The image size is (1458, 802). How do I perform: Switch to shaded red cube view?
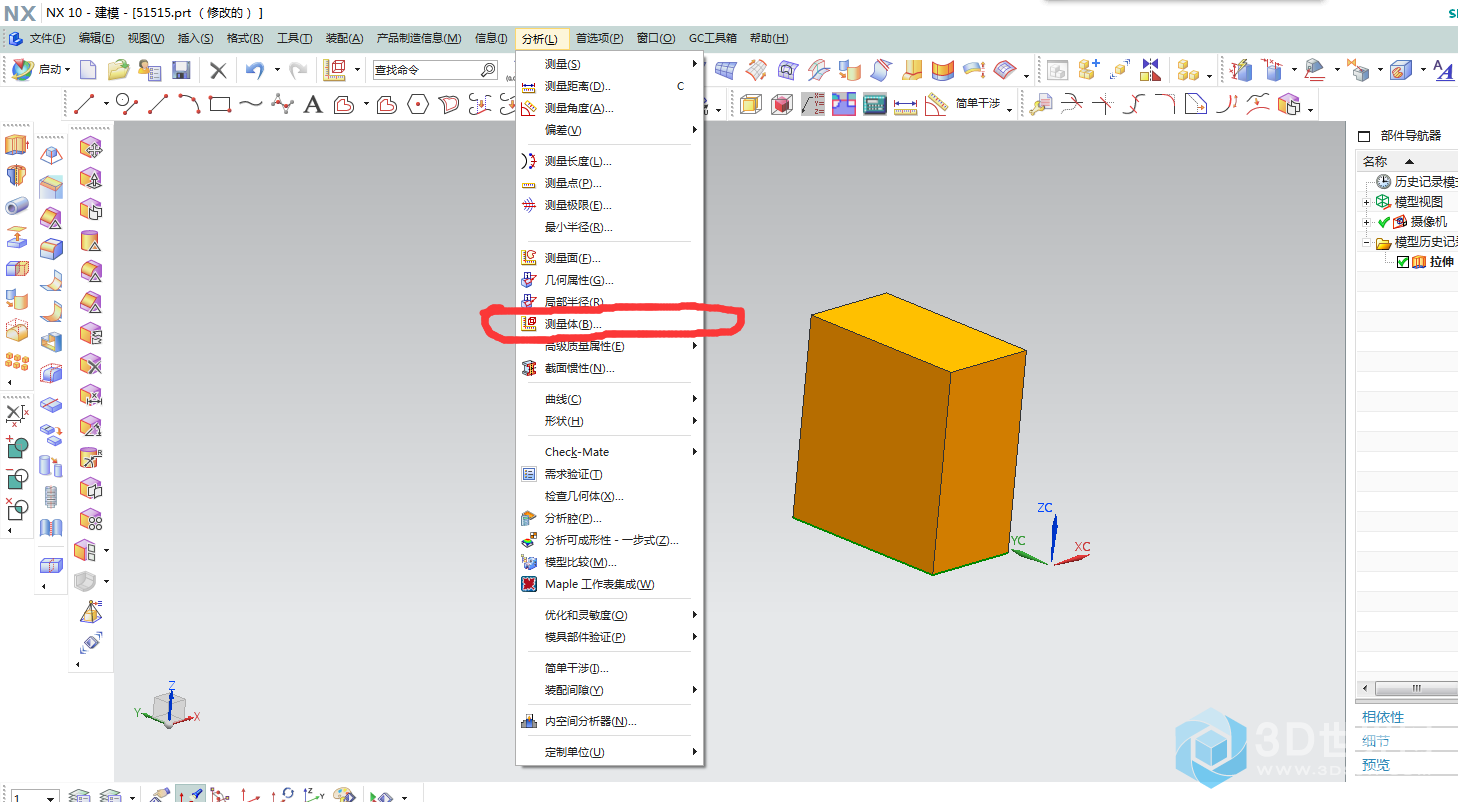pyautogui.click(x=782, y=104)
